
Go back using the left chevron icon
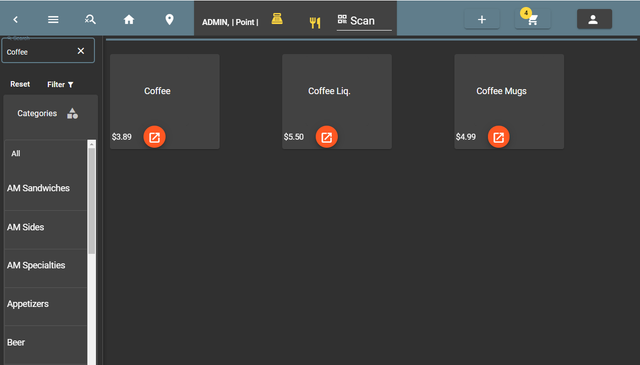(x=16, y=19)
